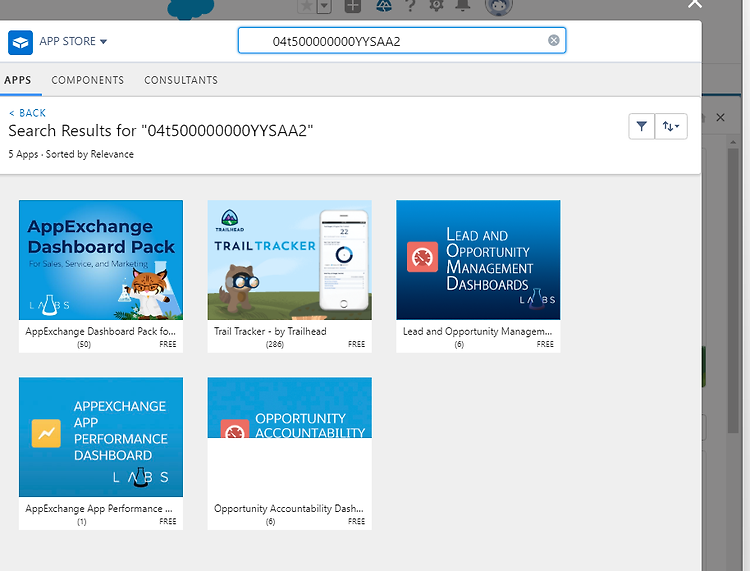This screenshot has width=750, height=571.
Task: Click the 'Lead and Opportunity Managem...' title
Action: (477, 331)
